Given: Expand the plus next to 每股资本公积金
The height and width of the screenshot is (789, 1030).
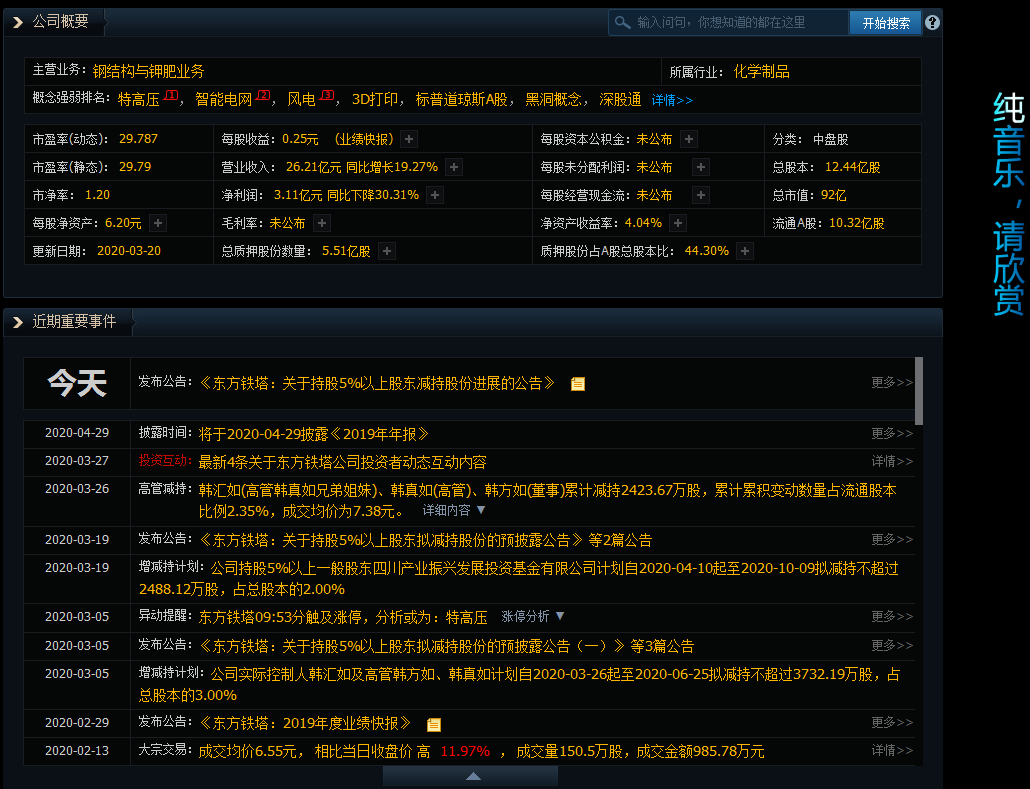Looking at the screenshot, I should (x=689, y=139).
